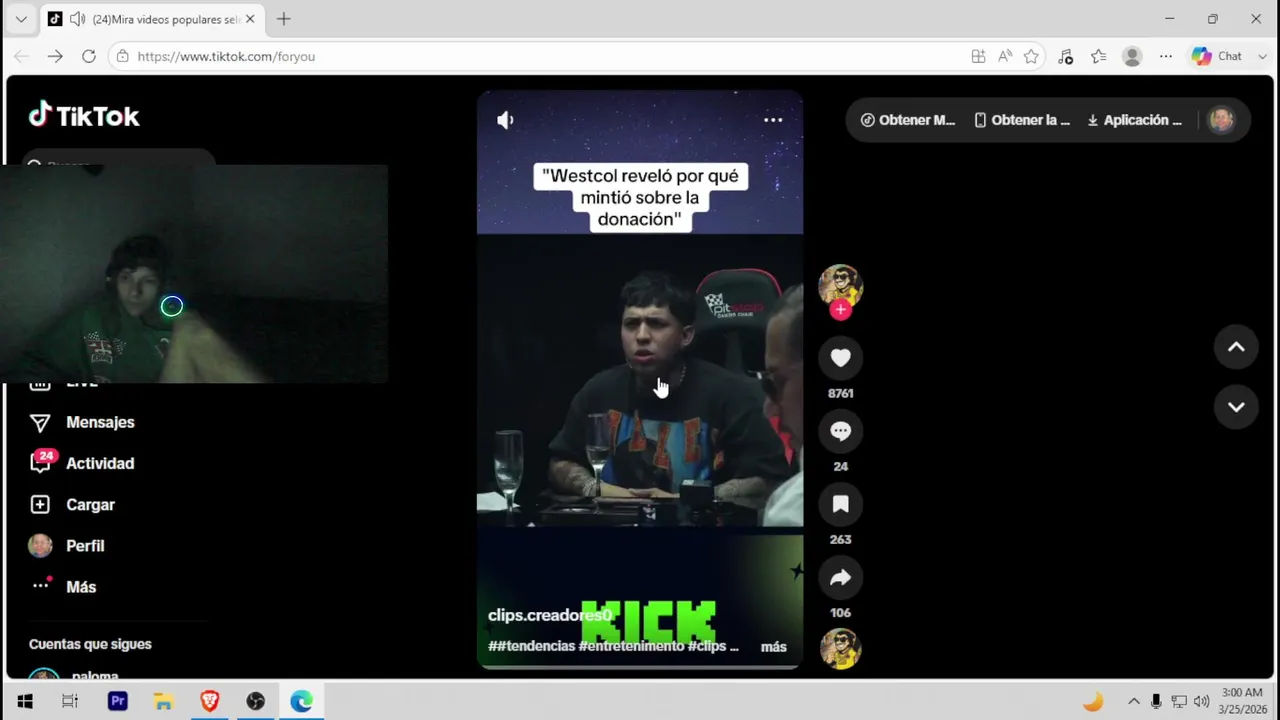1280x720 pixels.
Task: Open browser Settings and more menu
Action: click(1166, 56)
